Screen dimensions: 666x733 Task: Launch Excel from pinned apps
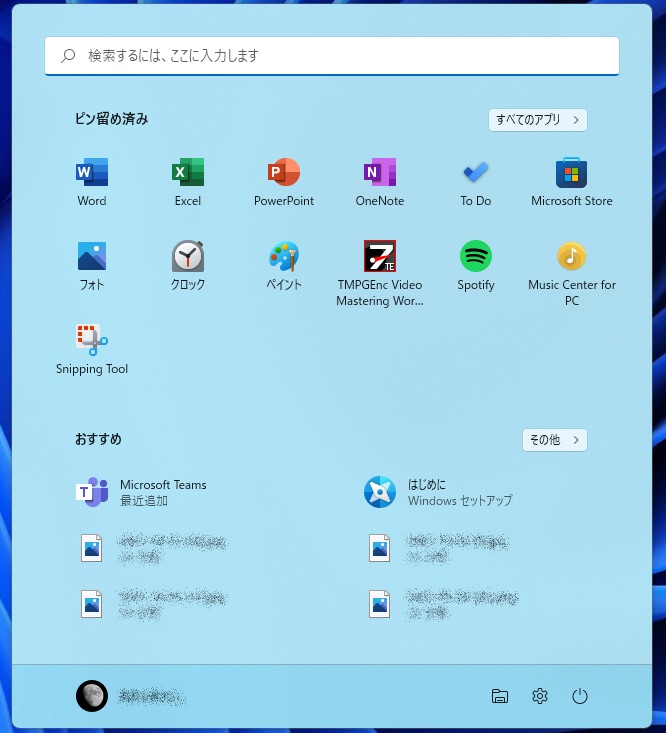(188, 183)
